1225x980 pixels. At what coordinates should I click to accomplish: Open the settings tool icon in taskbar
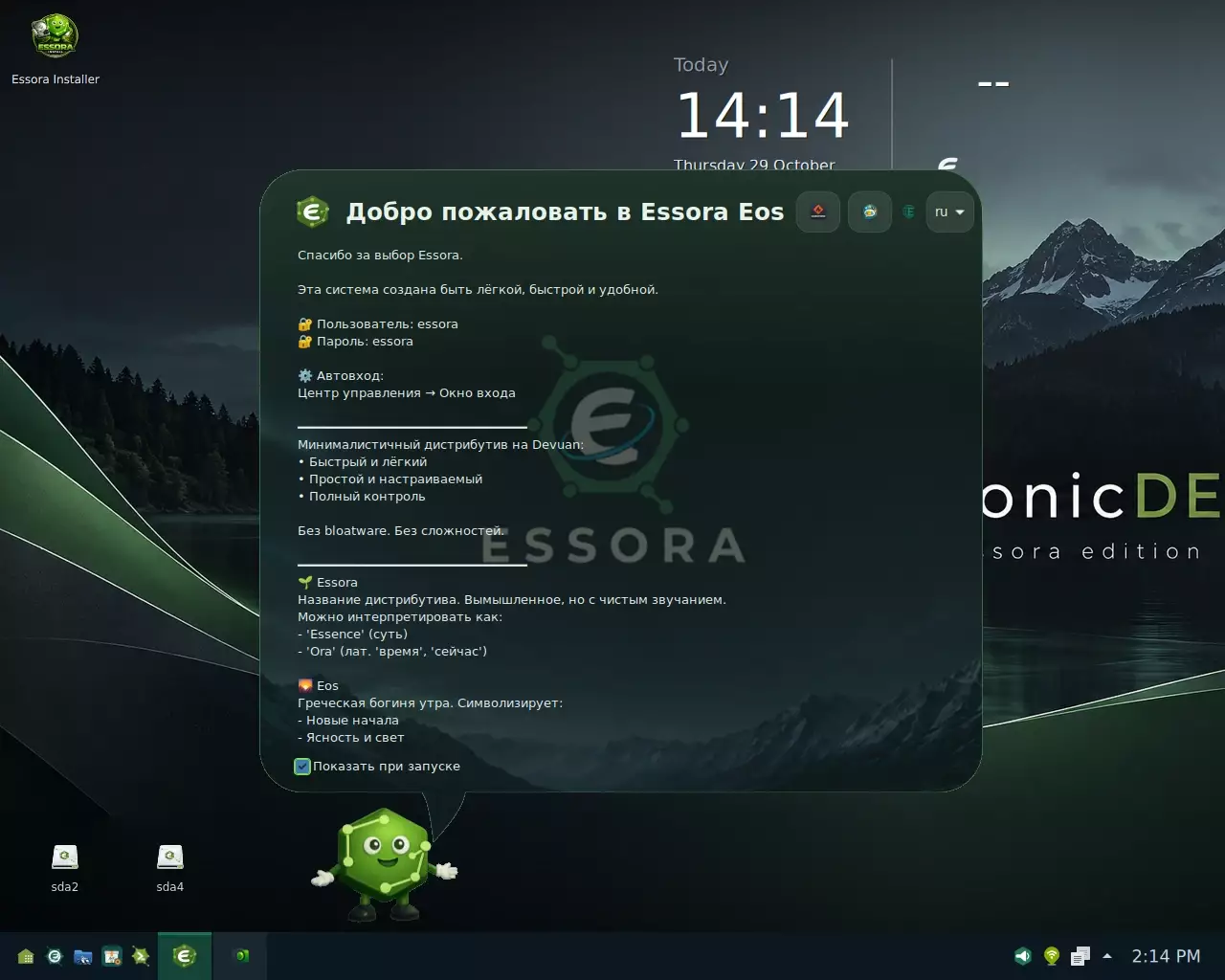pyautogui.click(x=112, y=955)
